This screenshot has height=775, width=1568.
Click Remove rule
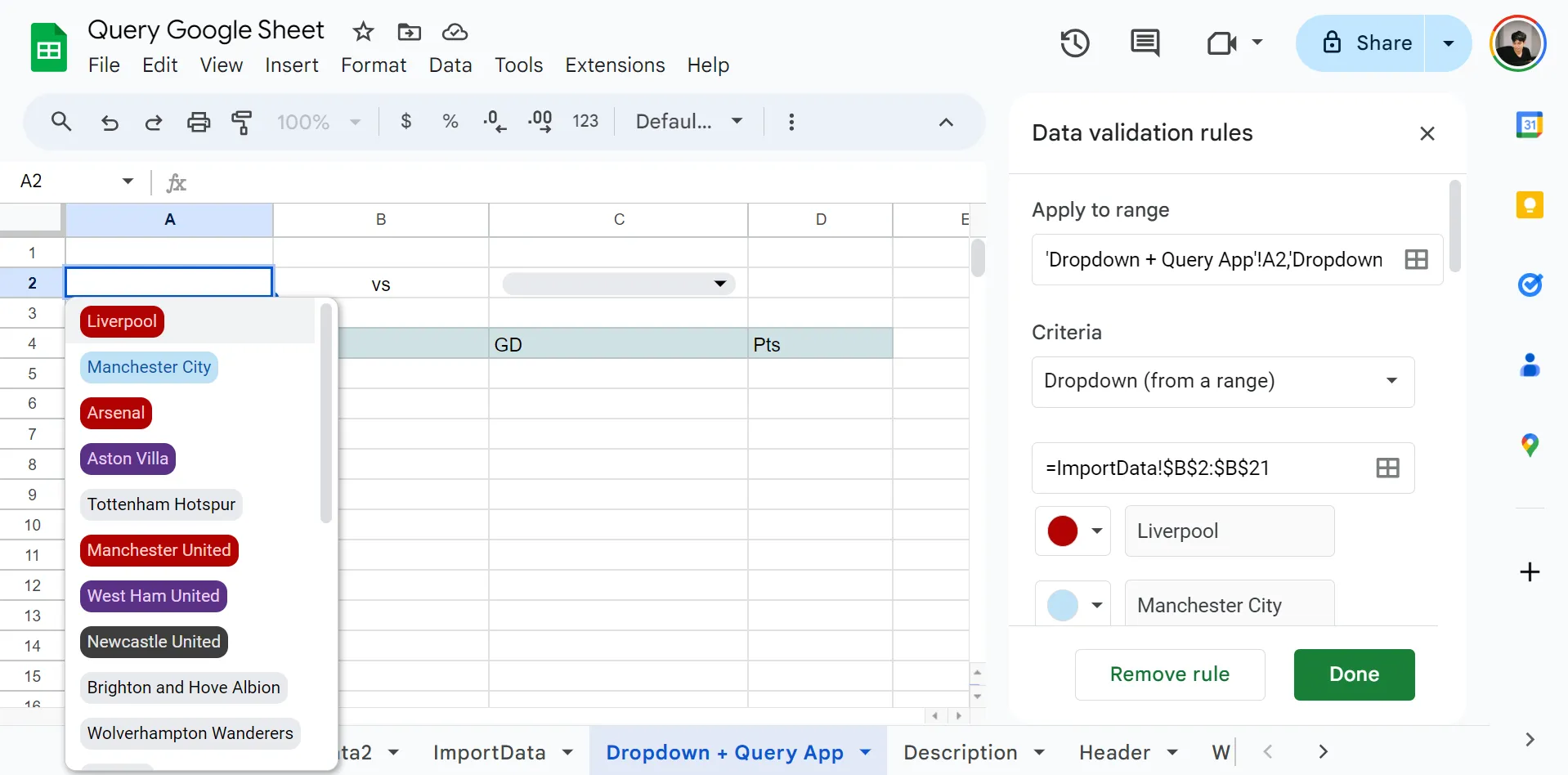point(1169,674)
